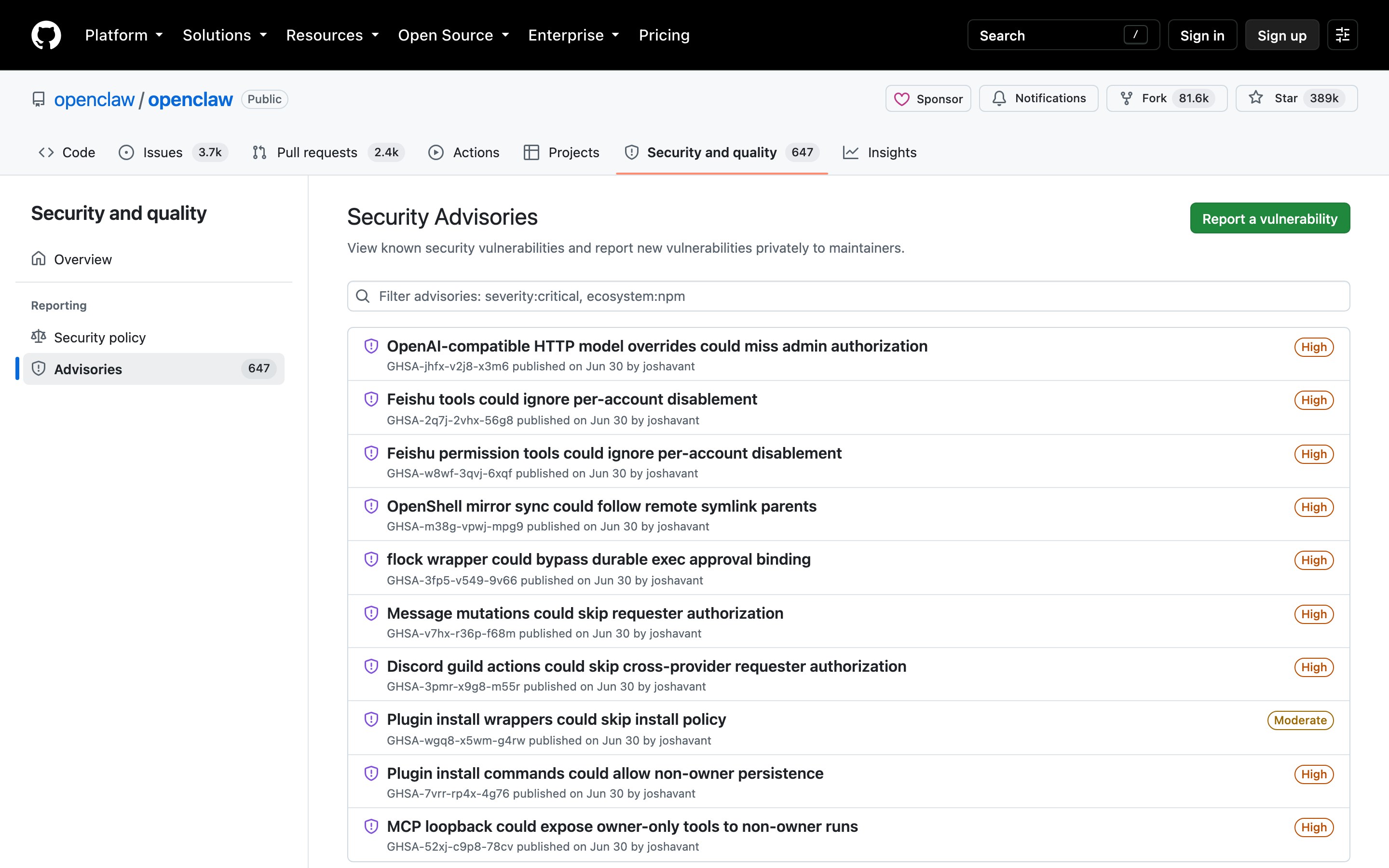Click the GitHub logo icon
Screen dimensions: 1389x868
pos(46,35)
